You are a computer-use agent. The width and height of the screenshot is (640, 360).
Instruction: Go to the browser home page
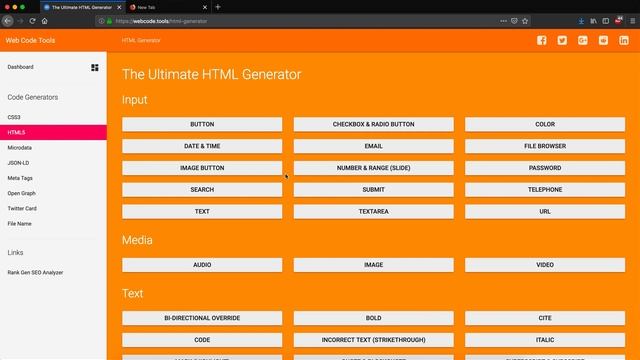(44, 21)
